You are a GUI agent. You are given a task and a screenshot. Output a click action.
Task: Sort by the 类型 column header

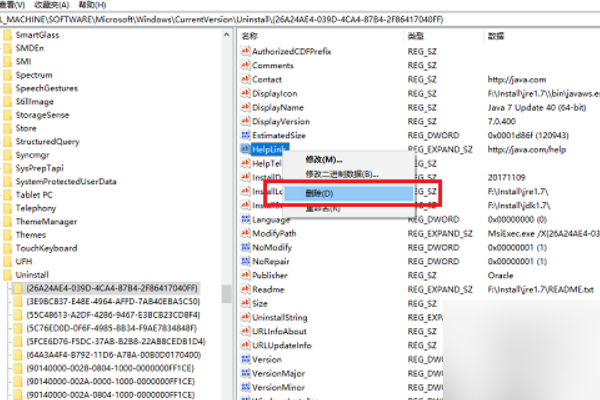point(416,36)
